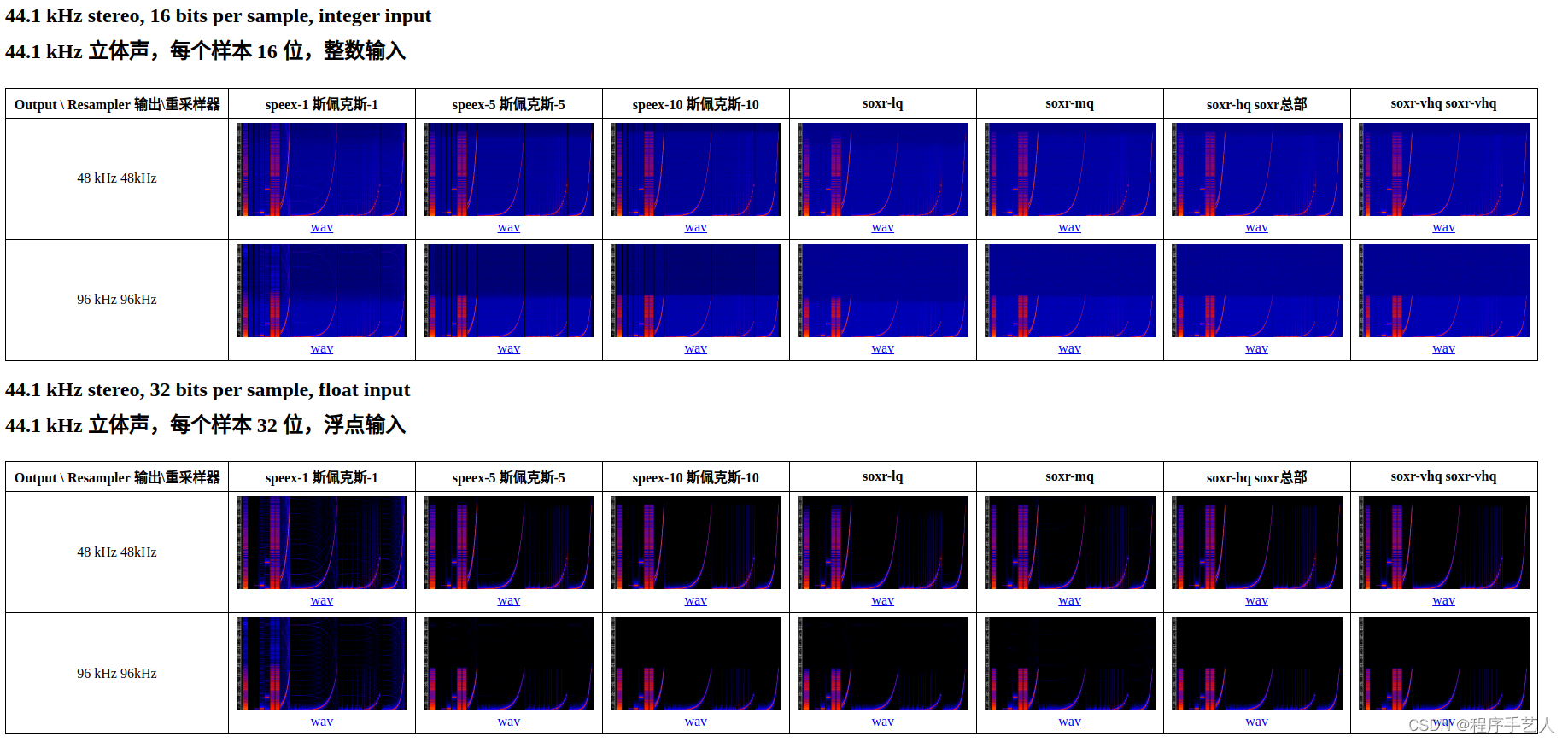The height and width of the screenshot is (742, 1568).
Task: View speex-5 48 kHz spectrogram in float input table
Action: click(509, 542)
